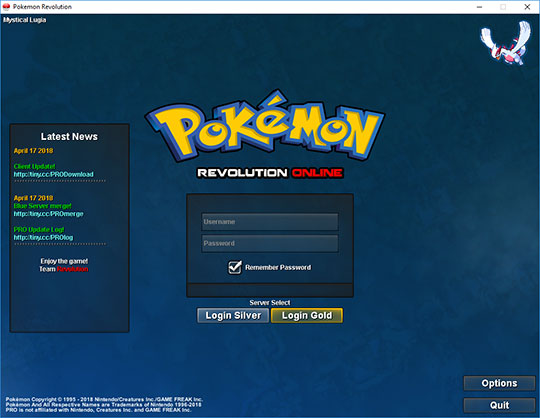Click the Pokemon Revolution Online logo

pyautogui.click(x=265, y=134)
